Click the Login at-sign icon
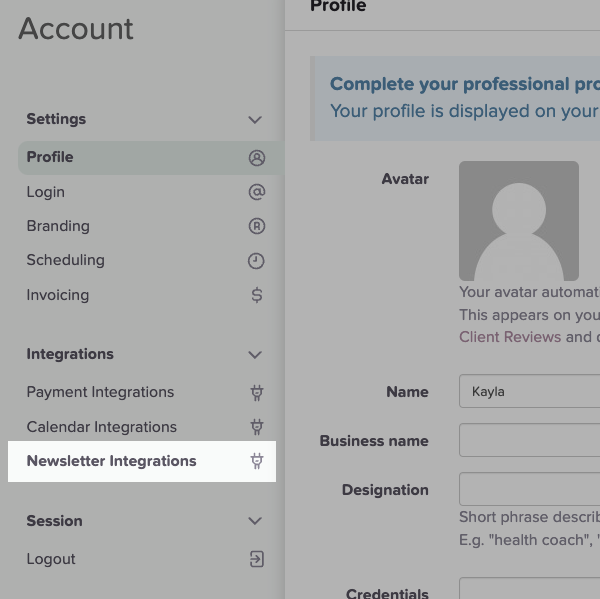This screenshot has width=600, height=599. pyautogui.click(x=256, y=192)
